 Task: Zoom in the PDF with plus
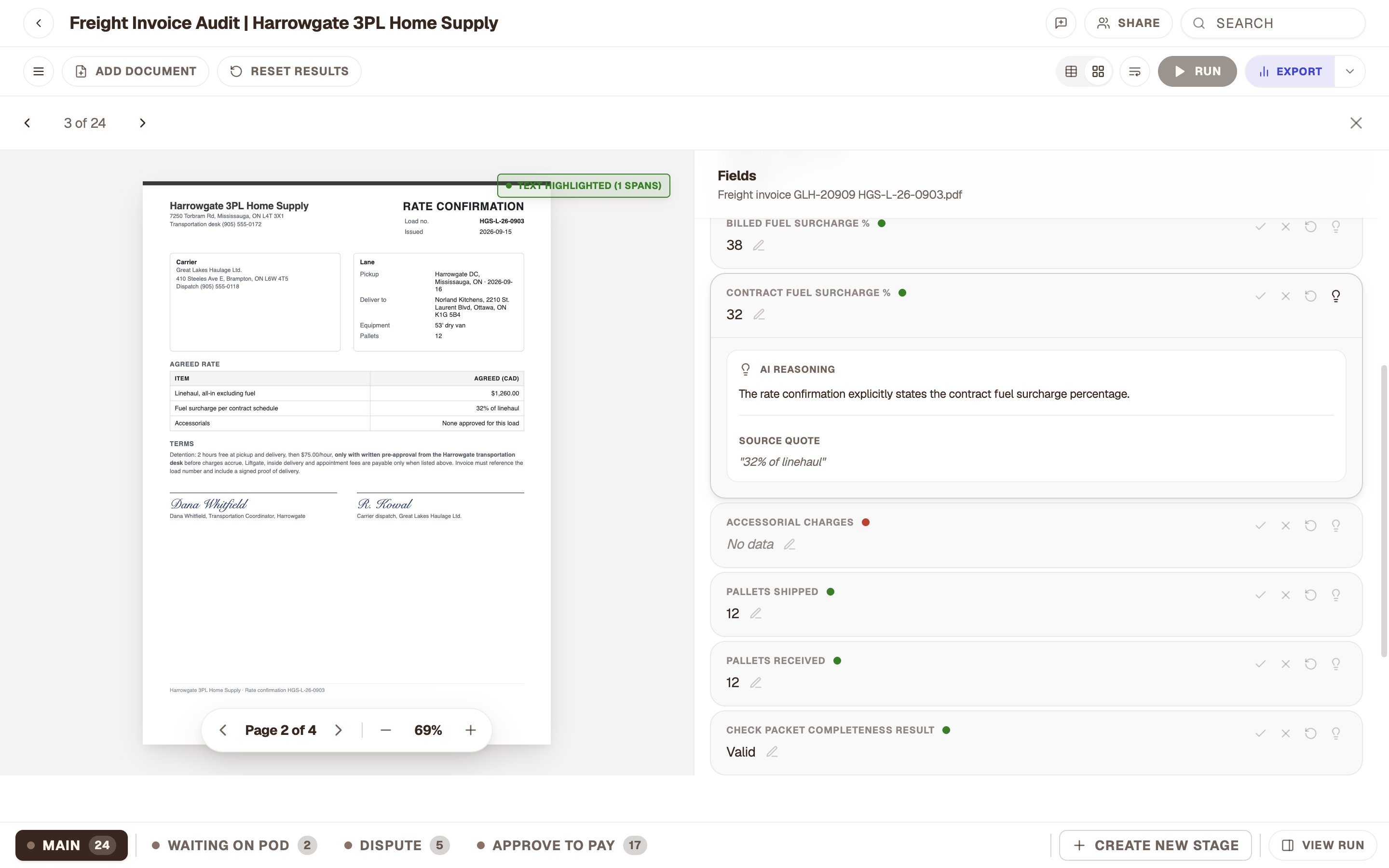tap(471, 730)
